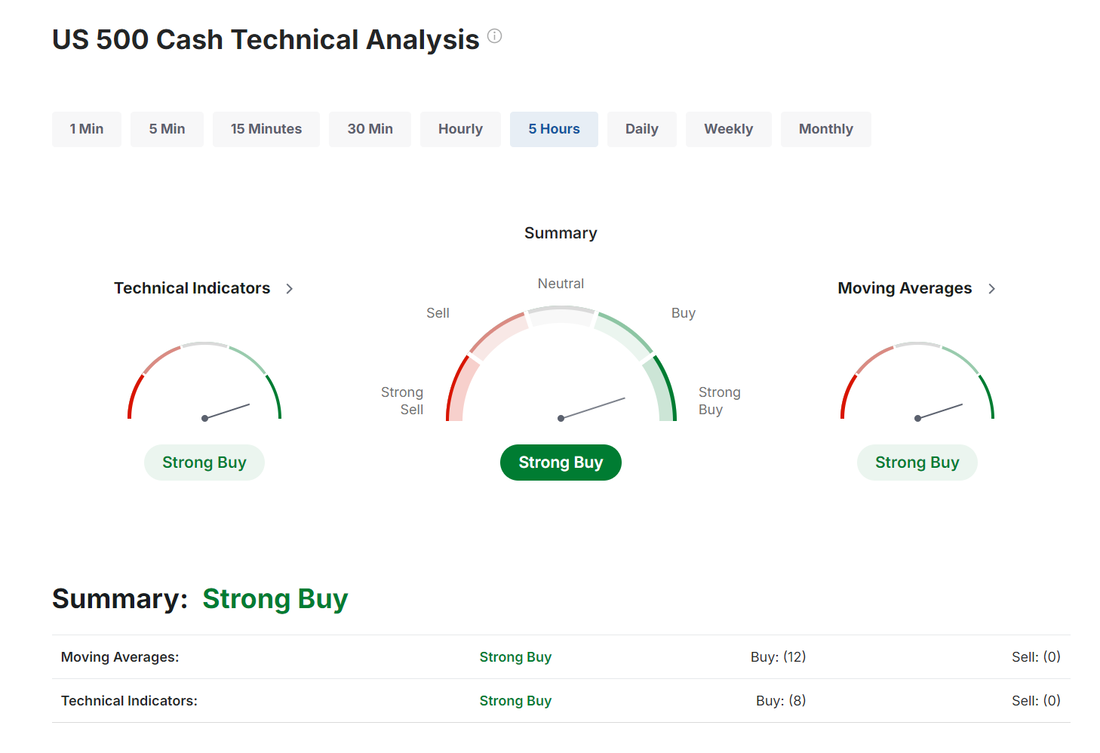Click the Strong Buy label right of Summary gauge
Image resolution: width=1100 pixels, height=753 pixels.
click(719, 401)
